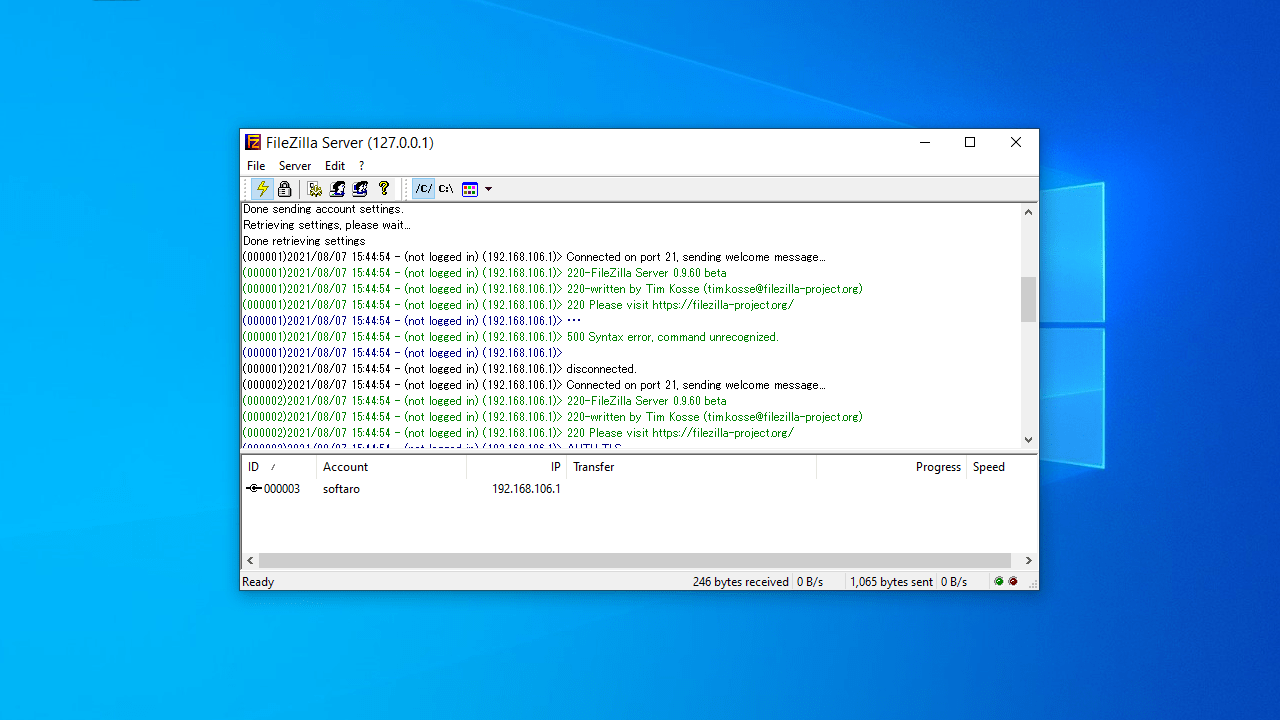
Task: Click the connection list left scroll arrow
Action: [x=250, y=561]
